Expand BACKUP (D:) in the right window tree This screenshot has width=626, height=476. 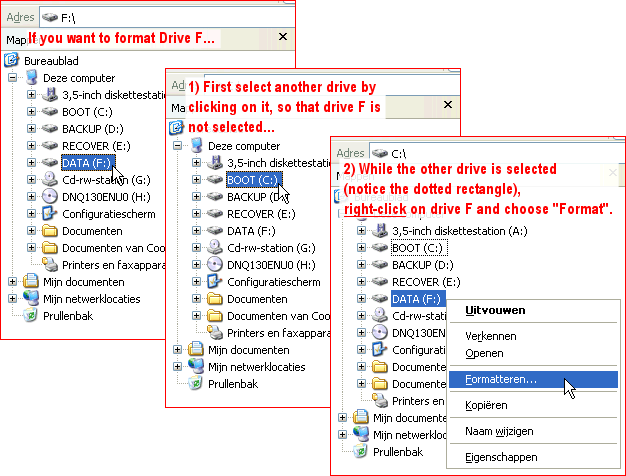[x=363, y=265]
